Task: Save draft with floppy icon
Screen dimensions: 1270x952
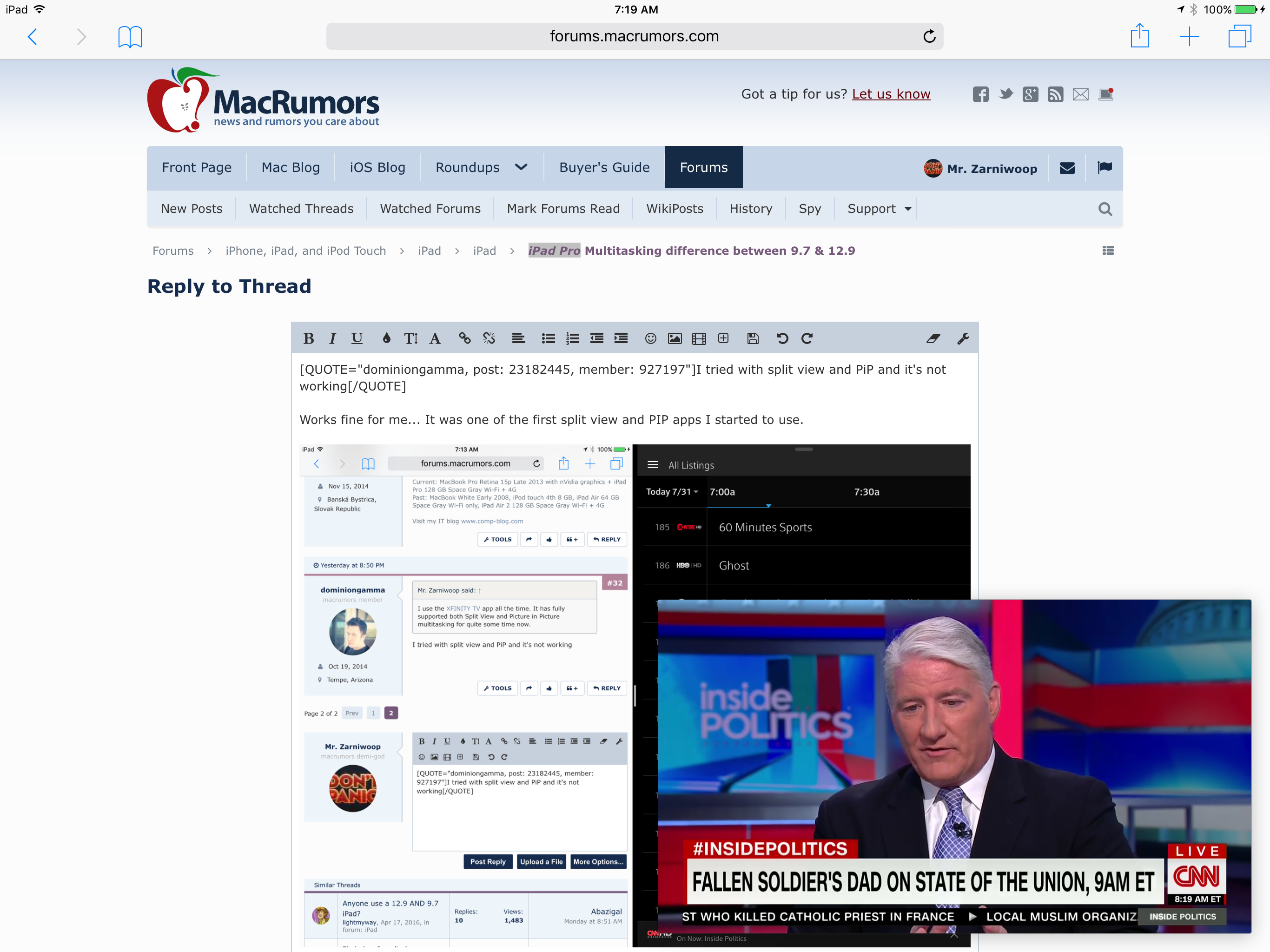Action: [x=753, y=338]
